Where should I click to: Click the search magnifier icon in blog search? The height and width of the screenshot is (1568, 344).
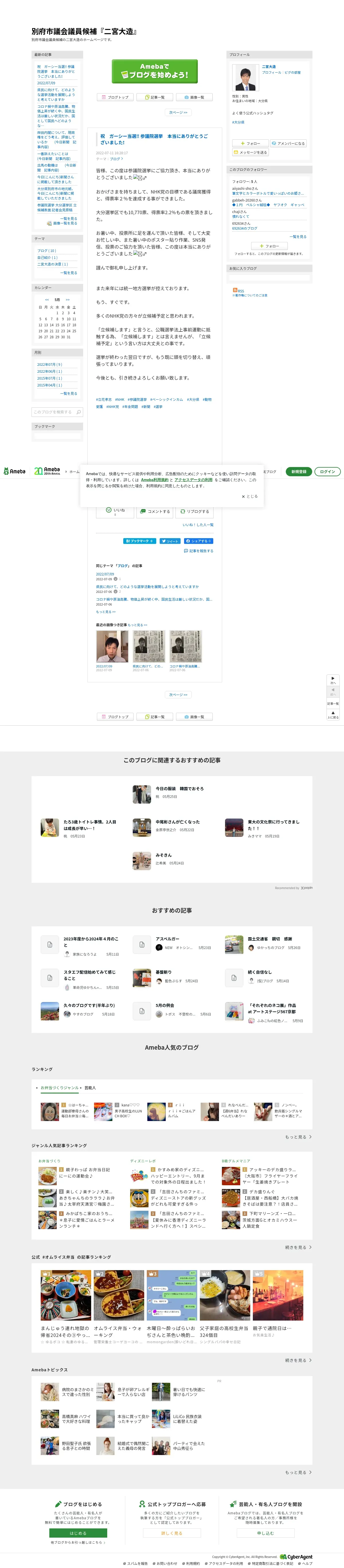(x=79, y=412)
